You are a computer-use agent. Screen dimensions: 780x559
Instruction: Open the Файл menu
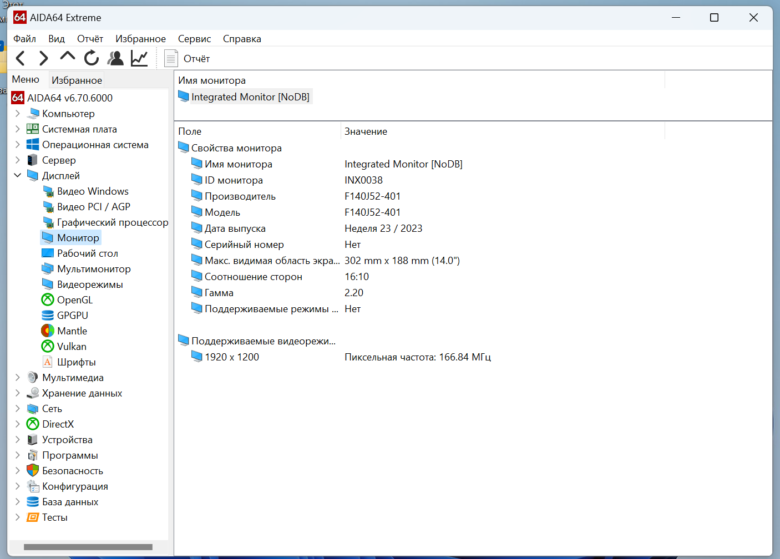(24, 39)
